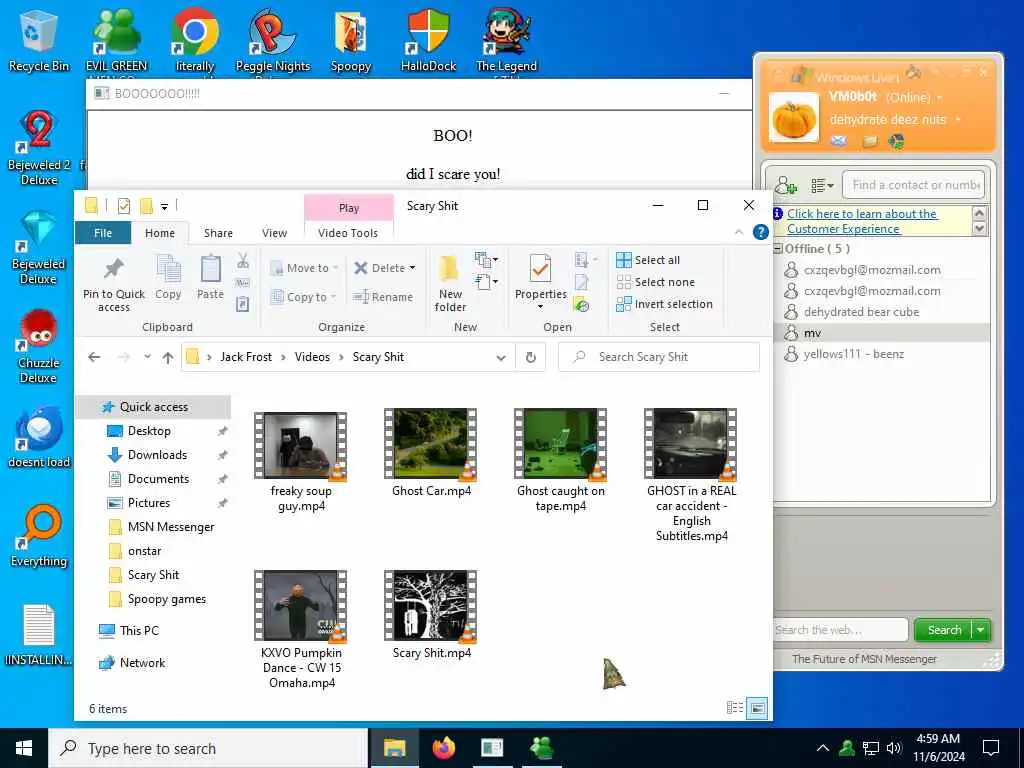The image size is (1024, 768).
Task: Switch to the Share ribbon tab
Action: coord(218,233)
